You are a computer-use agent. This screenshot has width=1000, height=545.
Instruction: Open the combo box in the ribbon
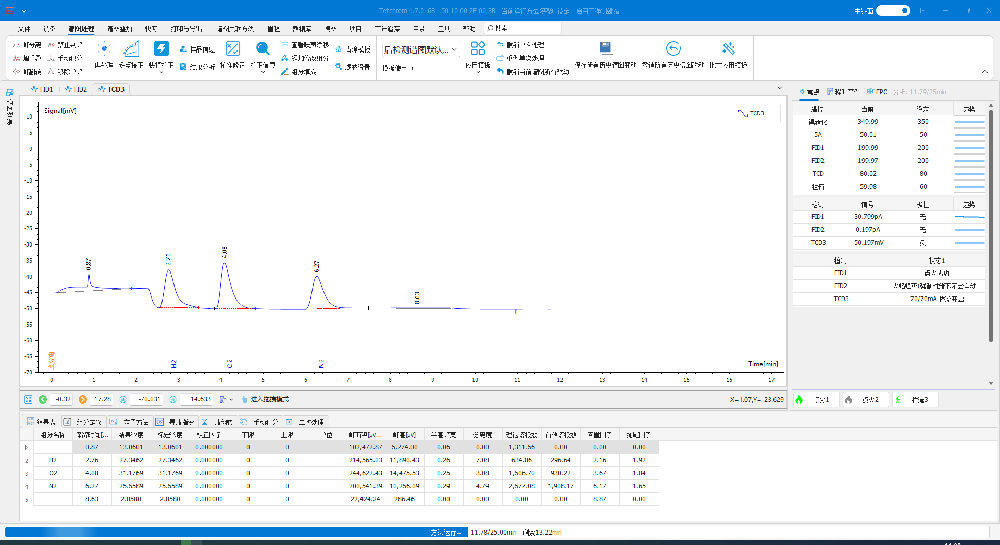click(x=420, y=49)
